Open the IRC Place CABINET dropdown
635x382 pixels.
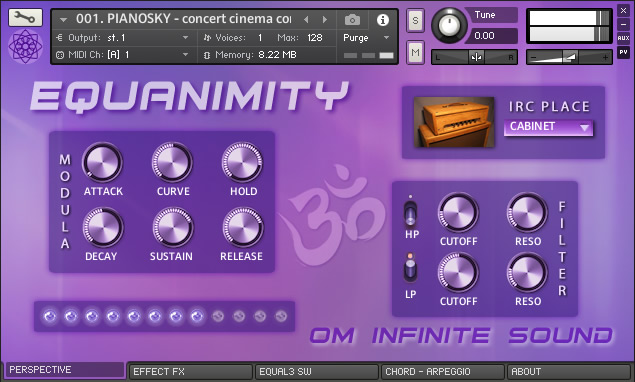[x=548, y=127]
